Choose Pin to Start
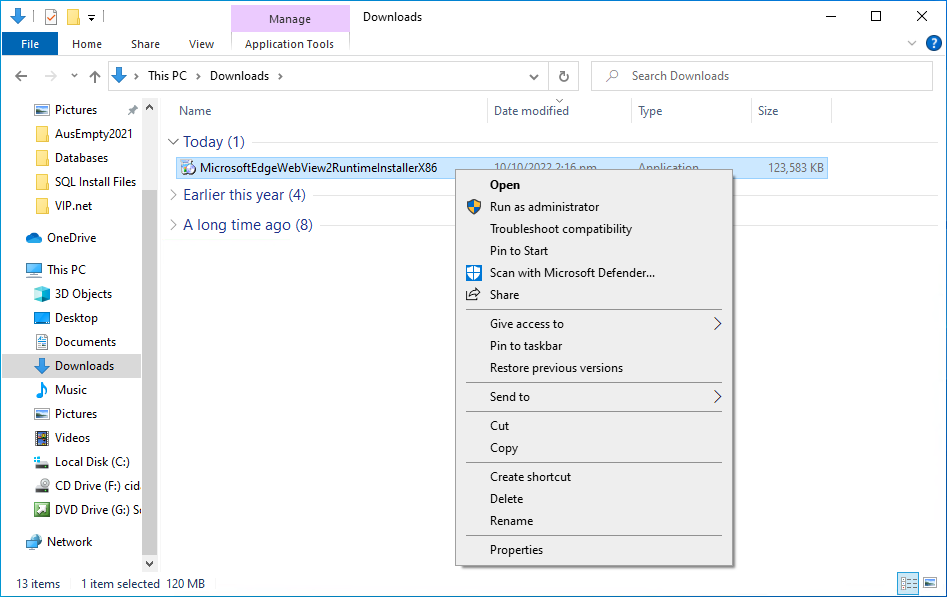947x597 pixels. pos(594,251)
